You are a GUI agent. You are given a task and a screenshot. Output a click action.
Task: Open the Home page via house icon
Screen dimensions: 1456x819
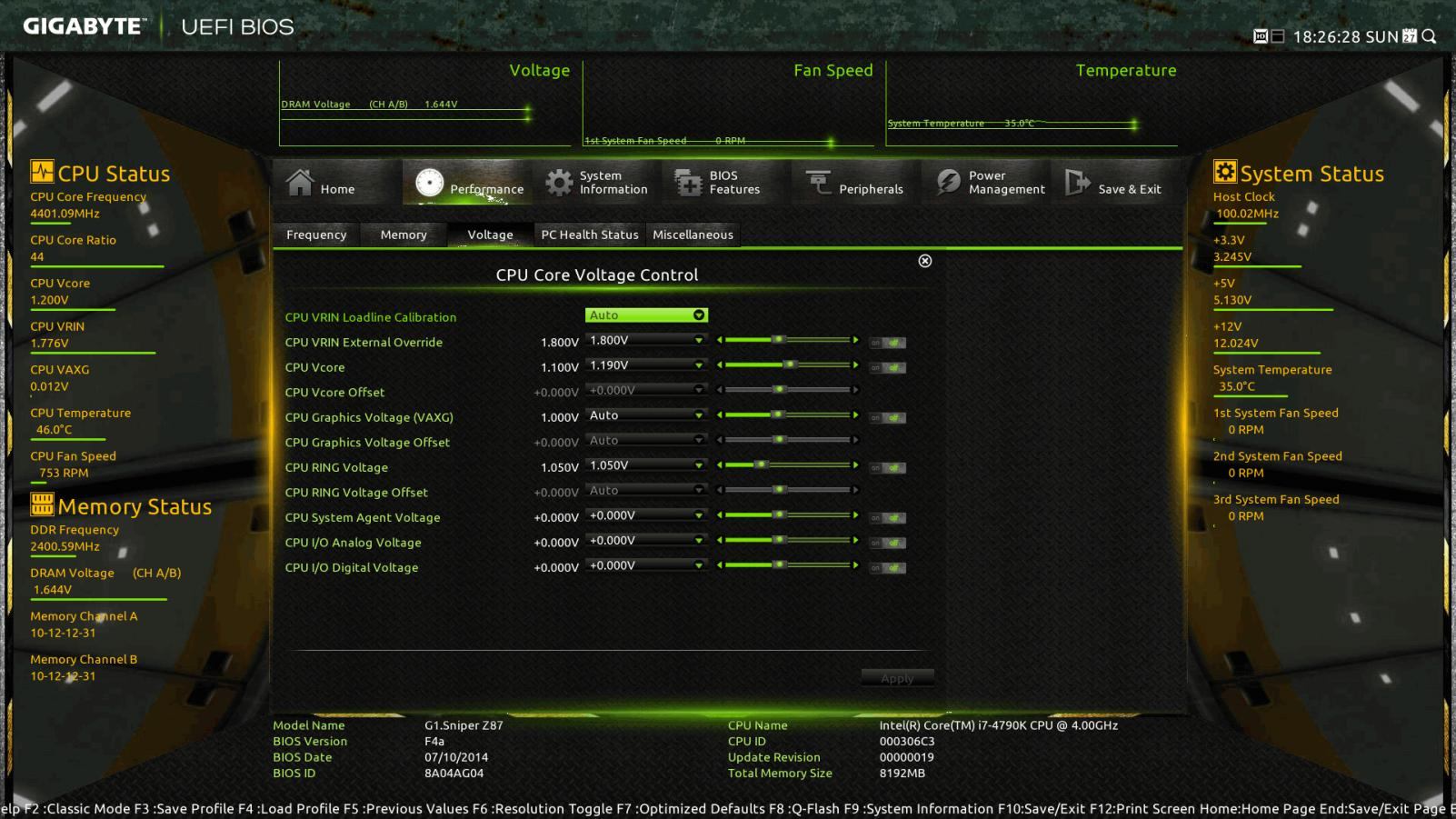[x=300, y=183]
